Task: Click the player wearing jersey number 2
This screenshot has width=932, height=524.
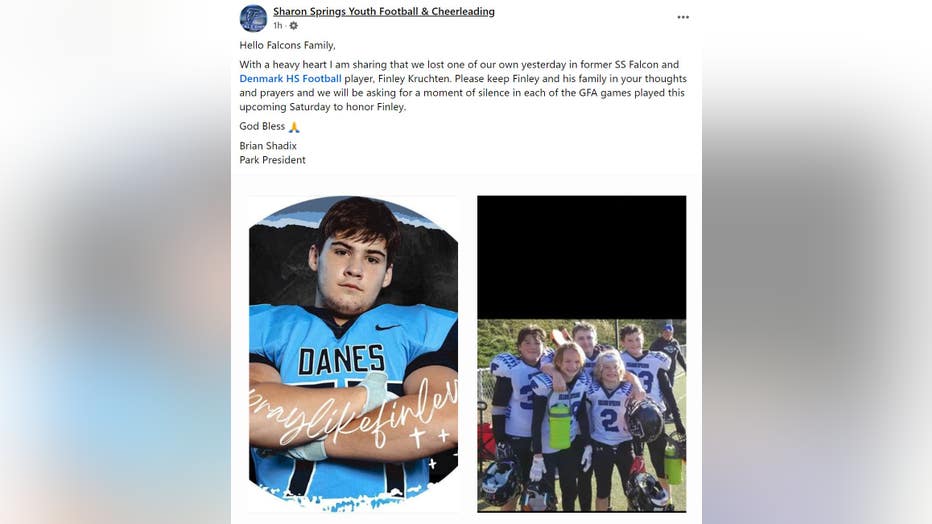Action: pos(609,425)
